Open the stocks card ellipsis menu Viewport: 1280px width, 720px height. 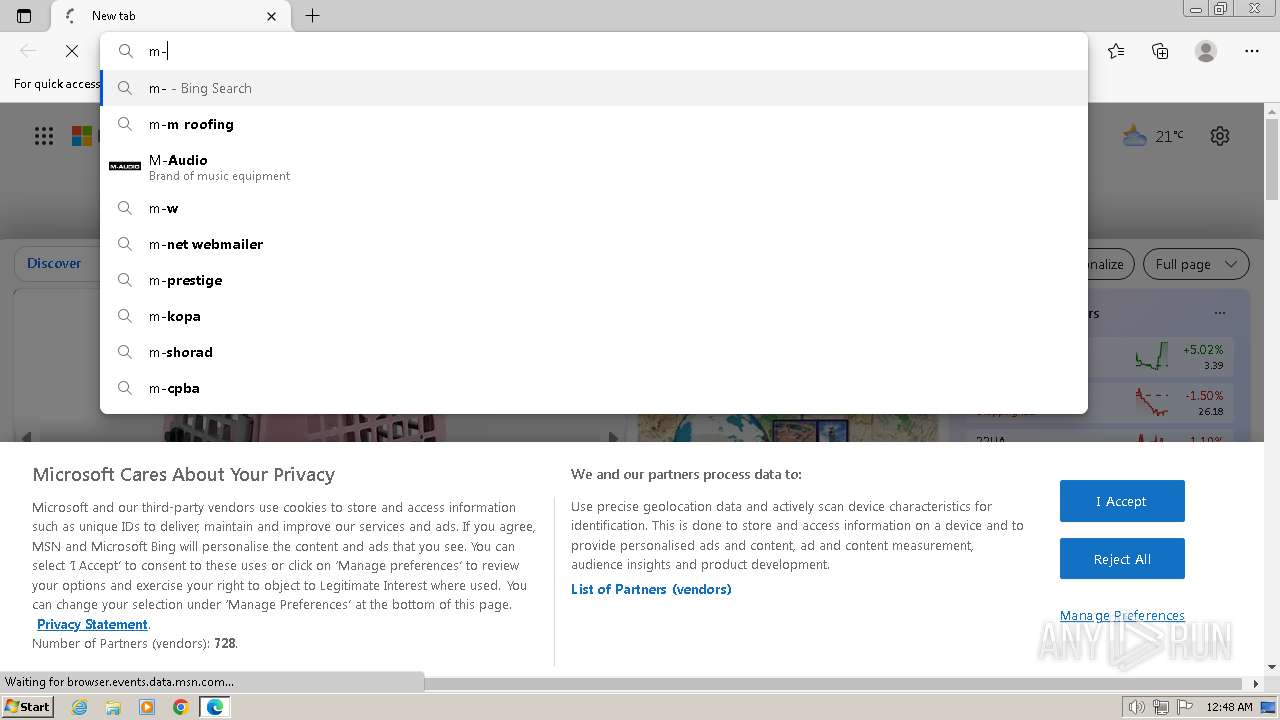(1219, 313)
